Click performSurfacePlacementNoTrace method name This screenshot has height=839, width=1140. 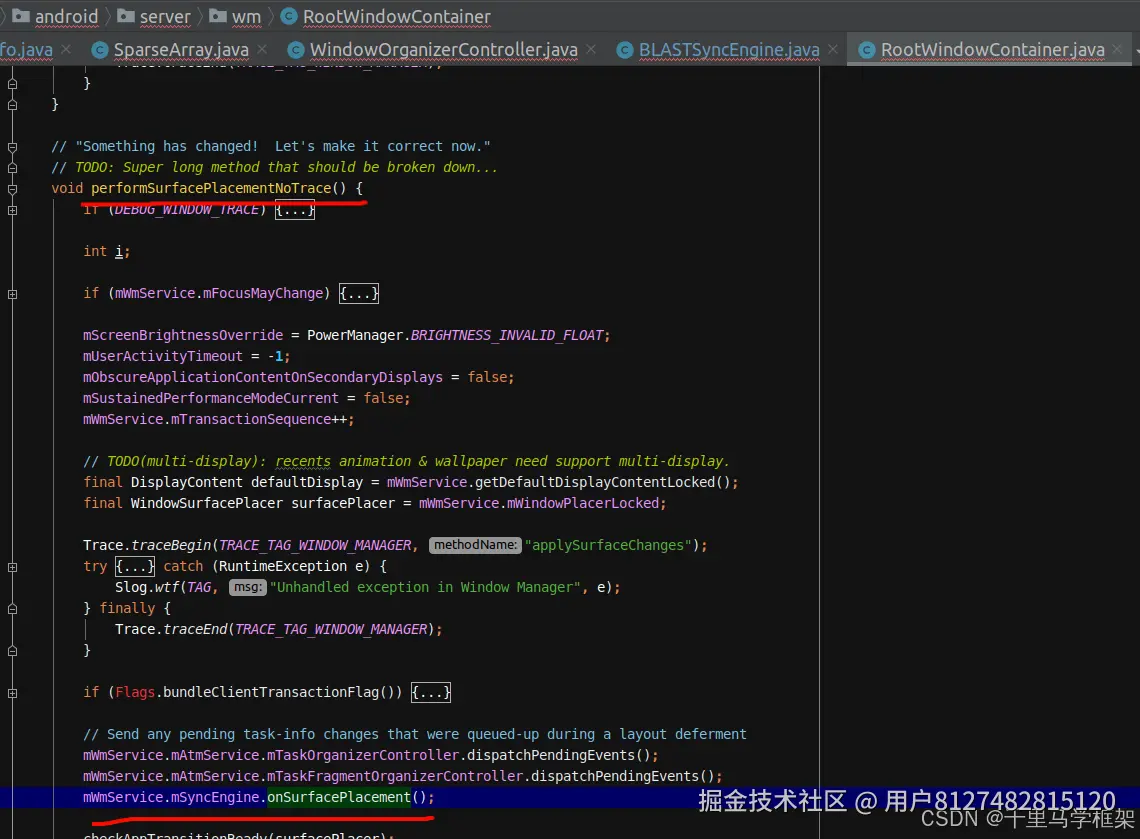tap(211, 188)
